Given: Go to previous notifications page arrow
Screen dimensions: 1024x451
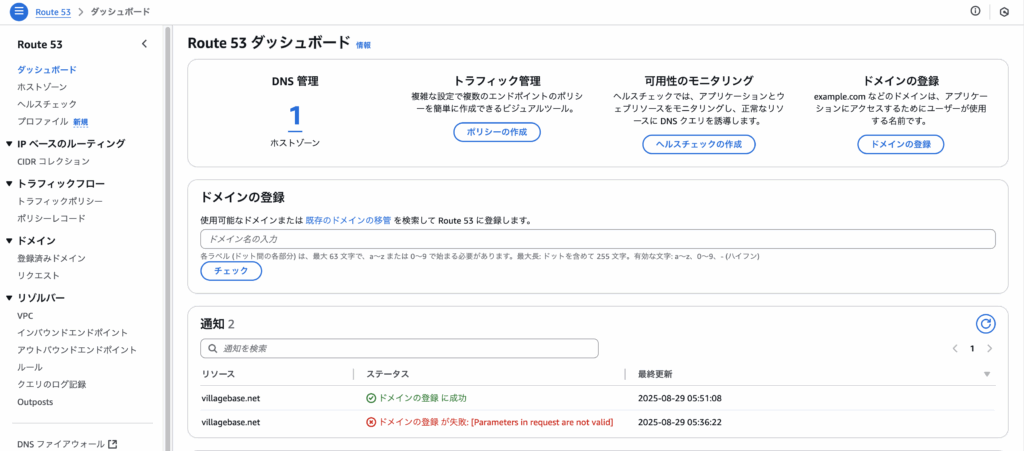Looking at the screenshot, I should 955,349.
